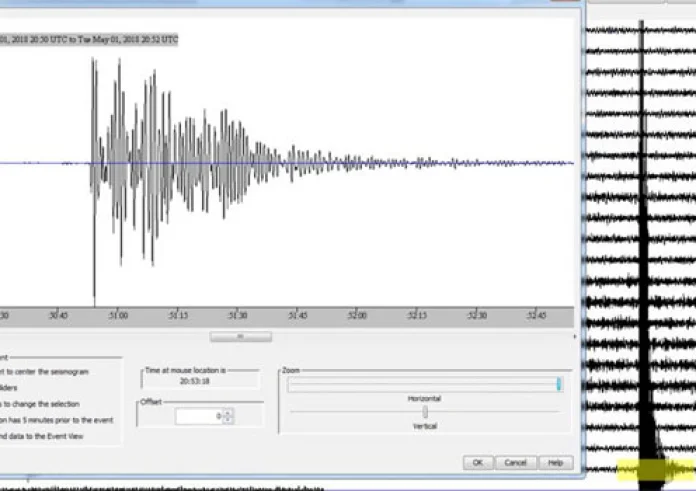Click the 'data to the Event View' instruction text
Image resolution: width=696 pixels, height=491 pixels.
[x=46, y=436]
